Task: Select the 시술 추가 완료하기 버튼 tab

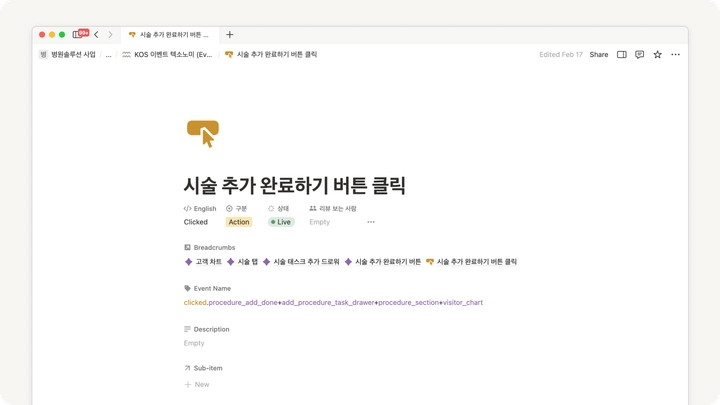Action: 169,35
